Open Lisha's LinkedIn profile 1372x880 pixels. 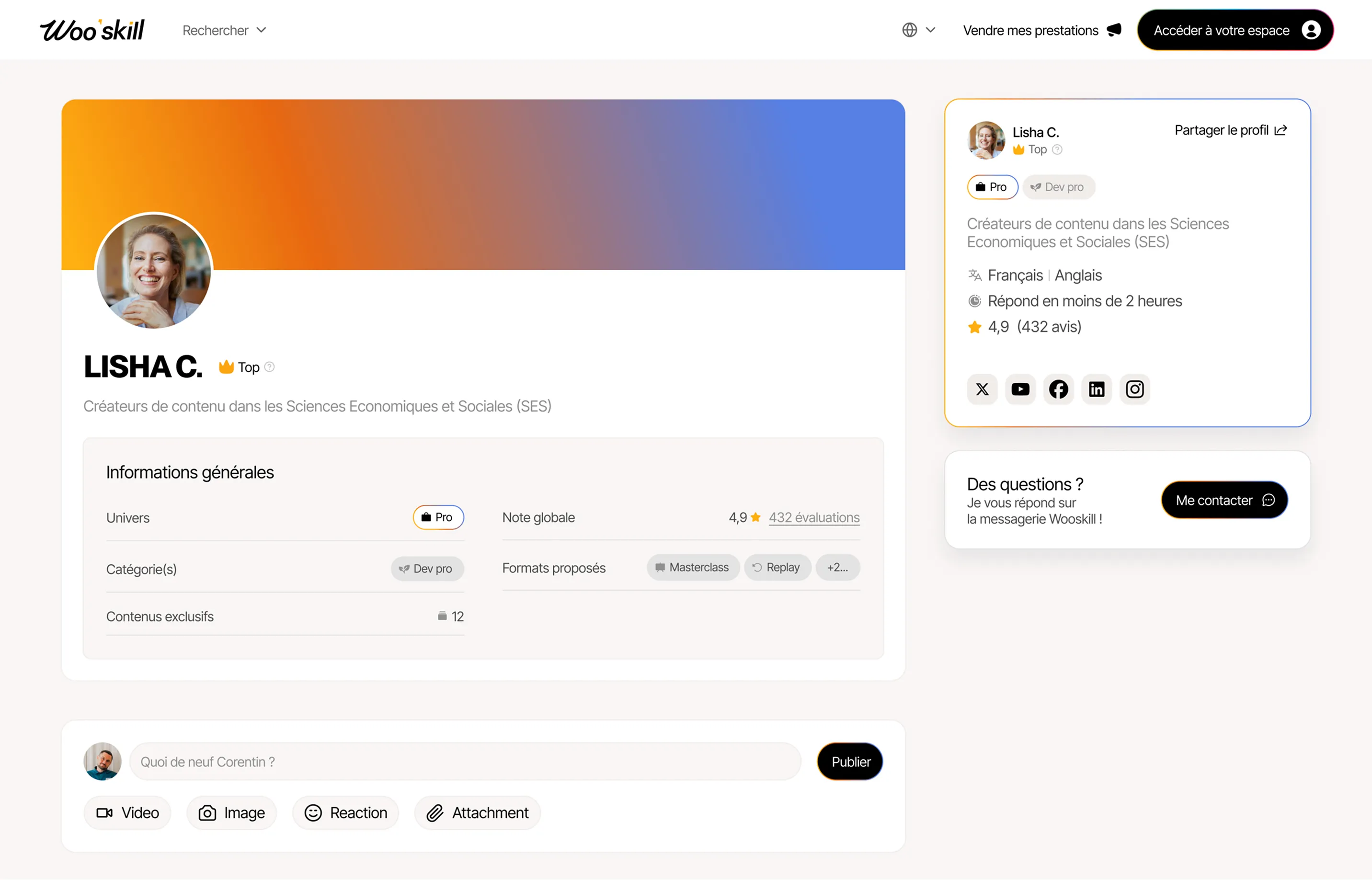pos(1097,389)
